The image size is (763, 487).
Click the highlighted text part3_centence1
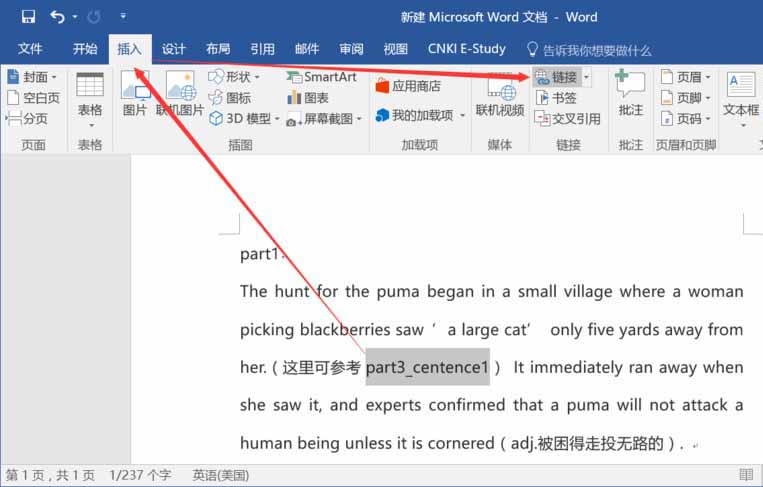pyautogui.click(x=427, y=367)
